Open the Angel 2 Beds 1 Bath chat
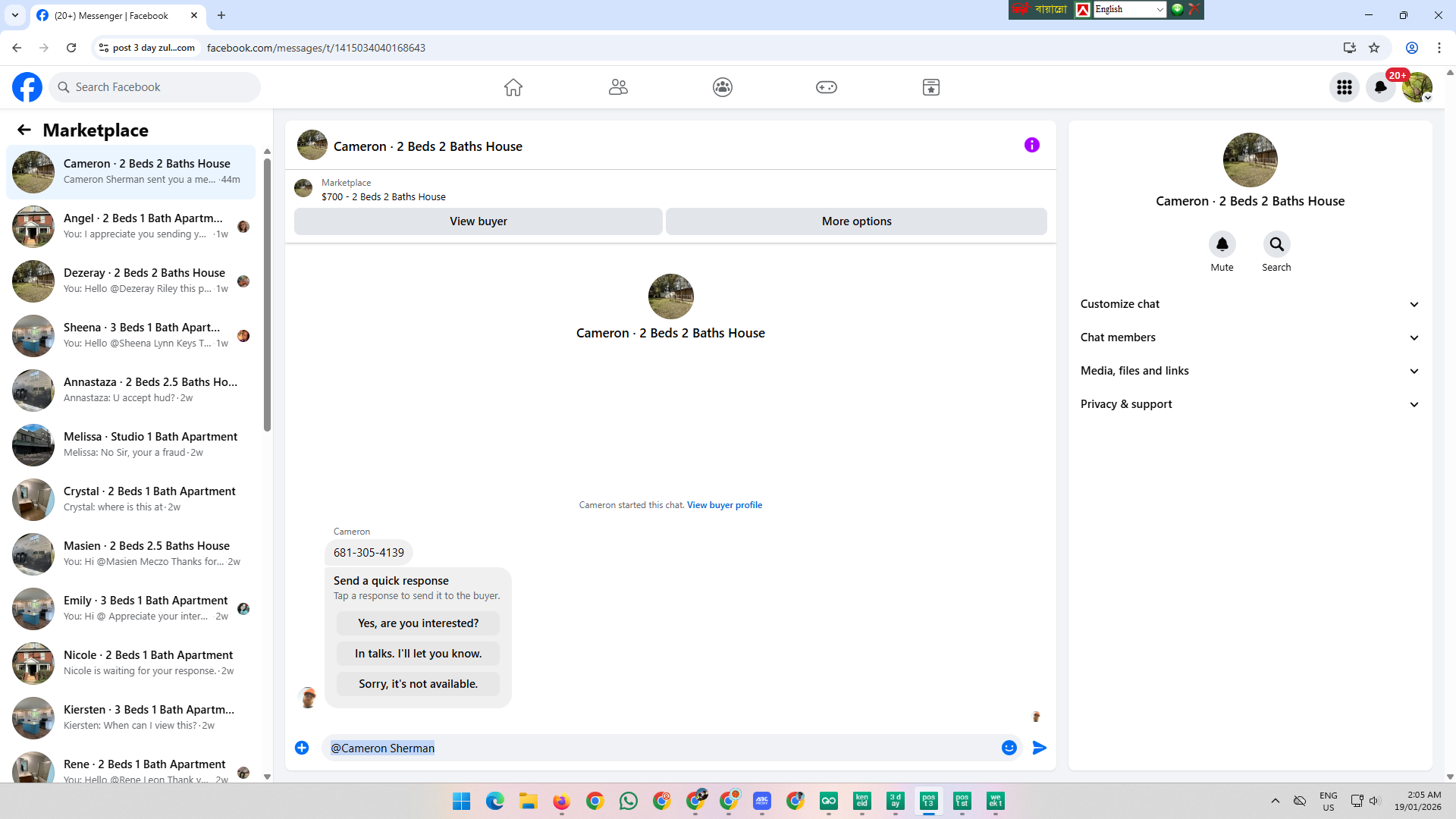The height and width of the screenshot is (819, 1456). coord(131,227)
